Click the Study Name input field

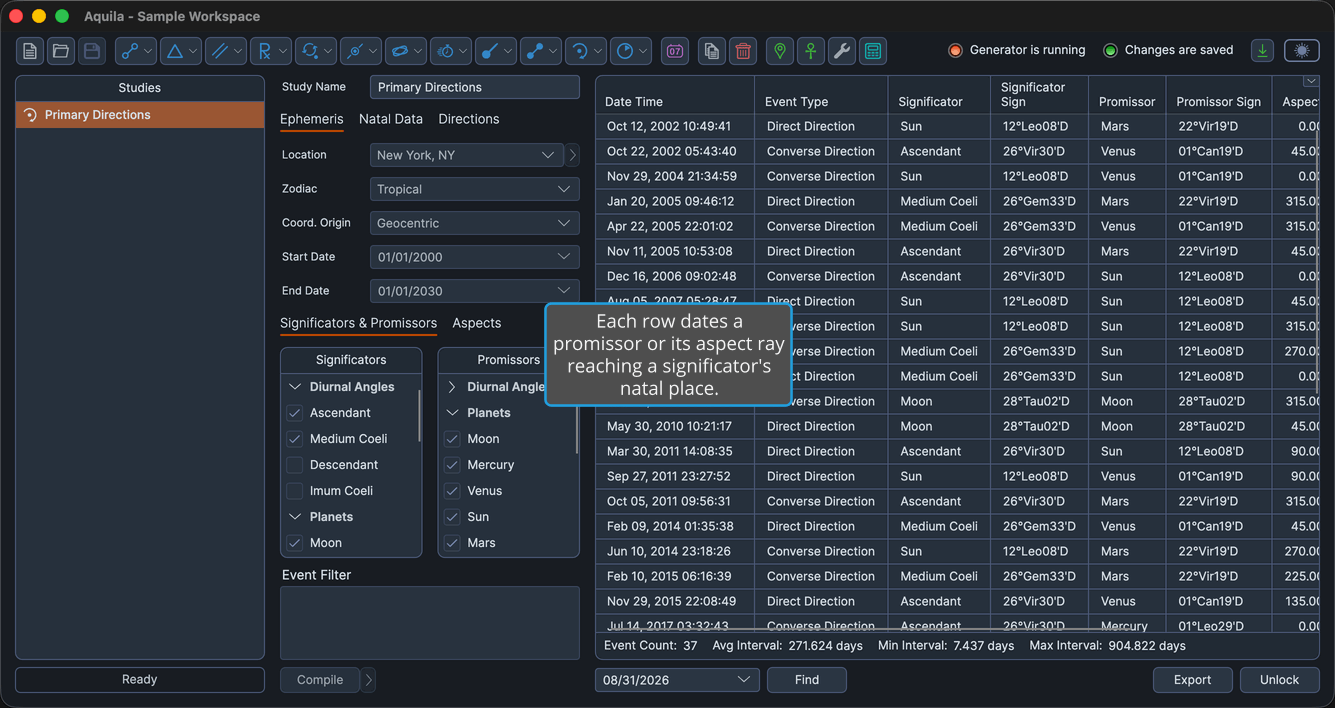(475, 87)
